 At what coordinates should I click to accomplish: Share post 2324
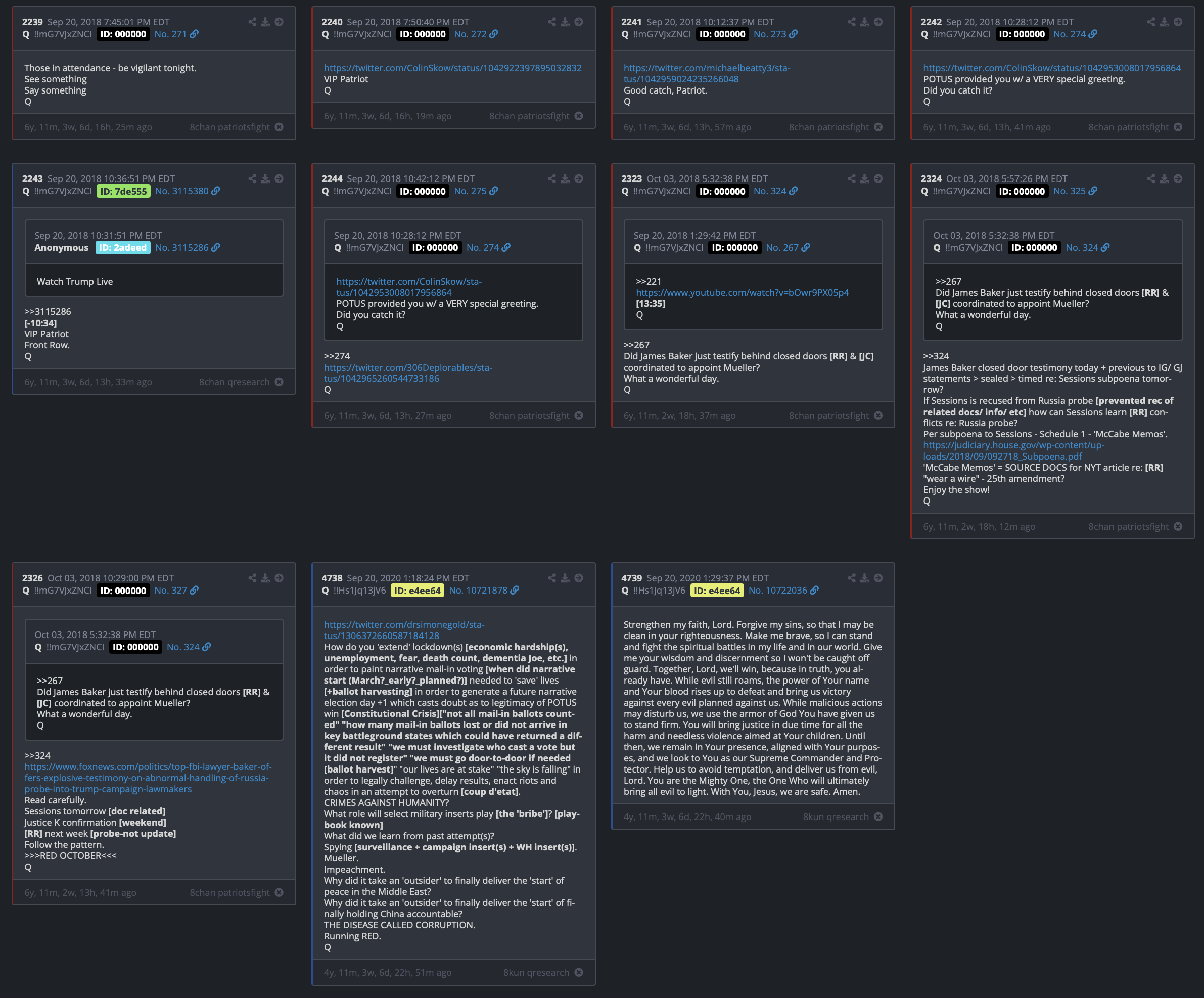point(1151,178)
